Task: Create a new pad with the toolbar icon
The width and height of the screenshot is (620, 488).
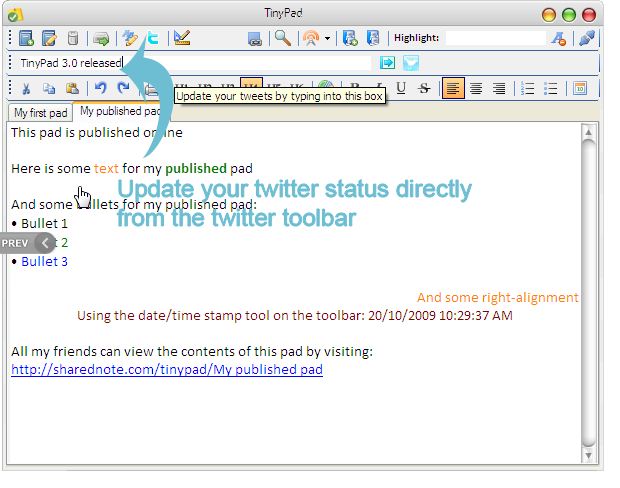Action: (26, 38)
